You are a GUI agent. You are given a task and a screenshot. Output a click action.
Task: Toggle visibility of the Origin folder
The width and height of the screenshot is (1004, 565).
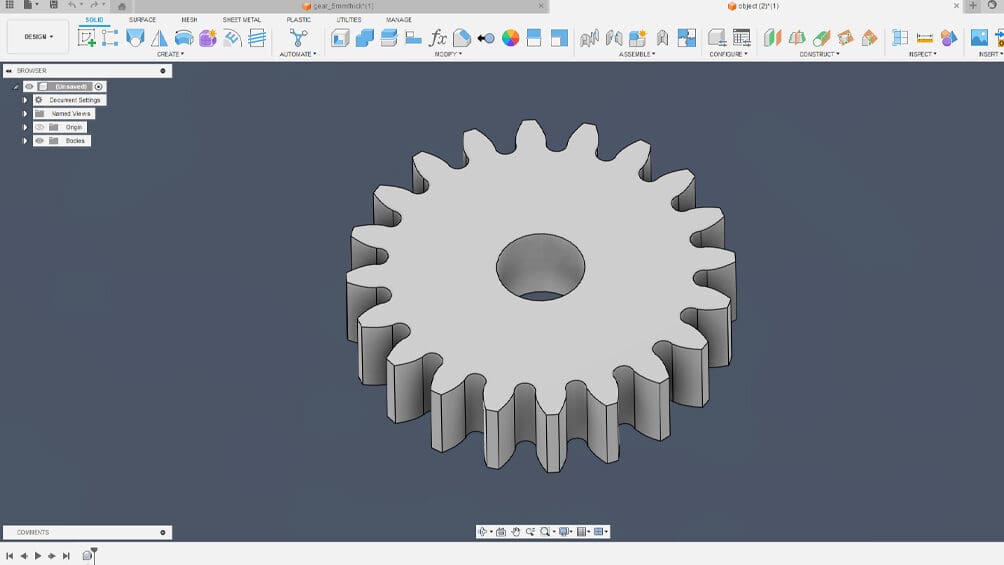point(40,127)
